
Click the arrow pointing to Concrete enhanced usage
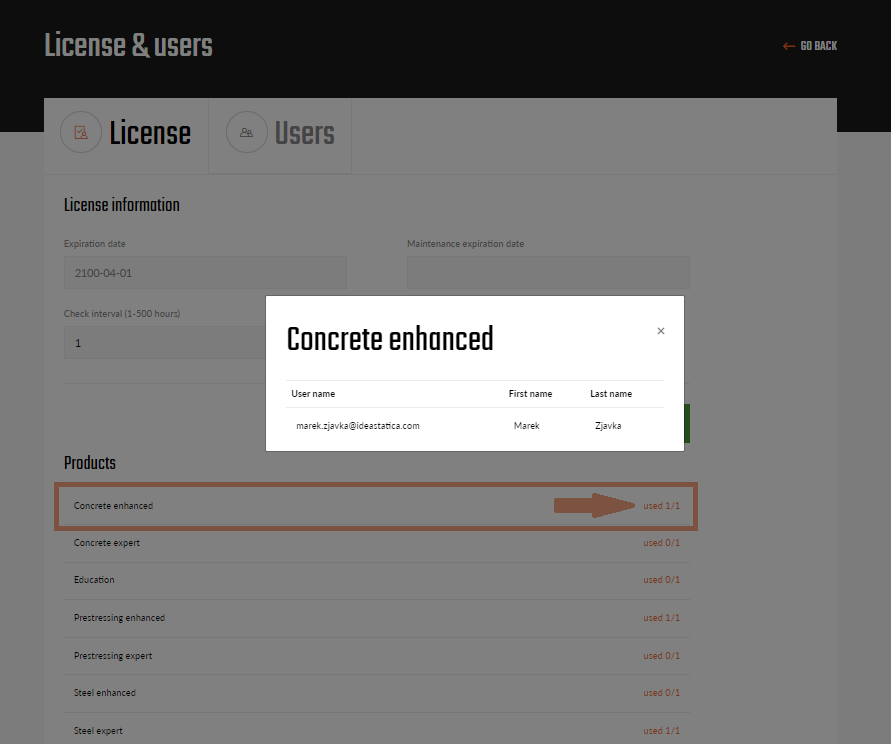pos(593,506)
